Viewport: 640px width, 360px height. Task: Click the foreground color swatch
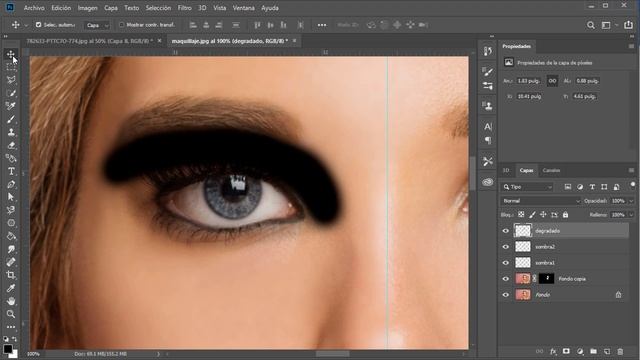click(x=8, y=349)
